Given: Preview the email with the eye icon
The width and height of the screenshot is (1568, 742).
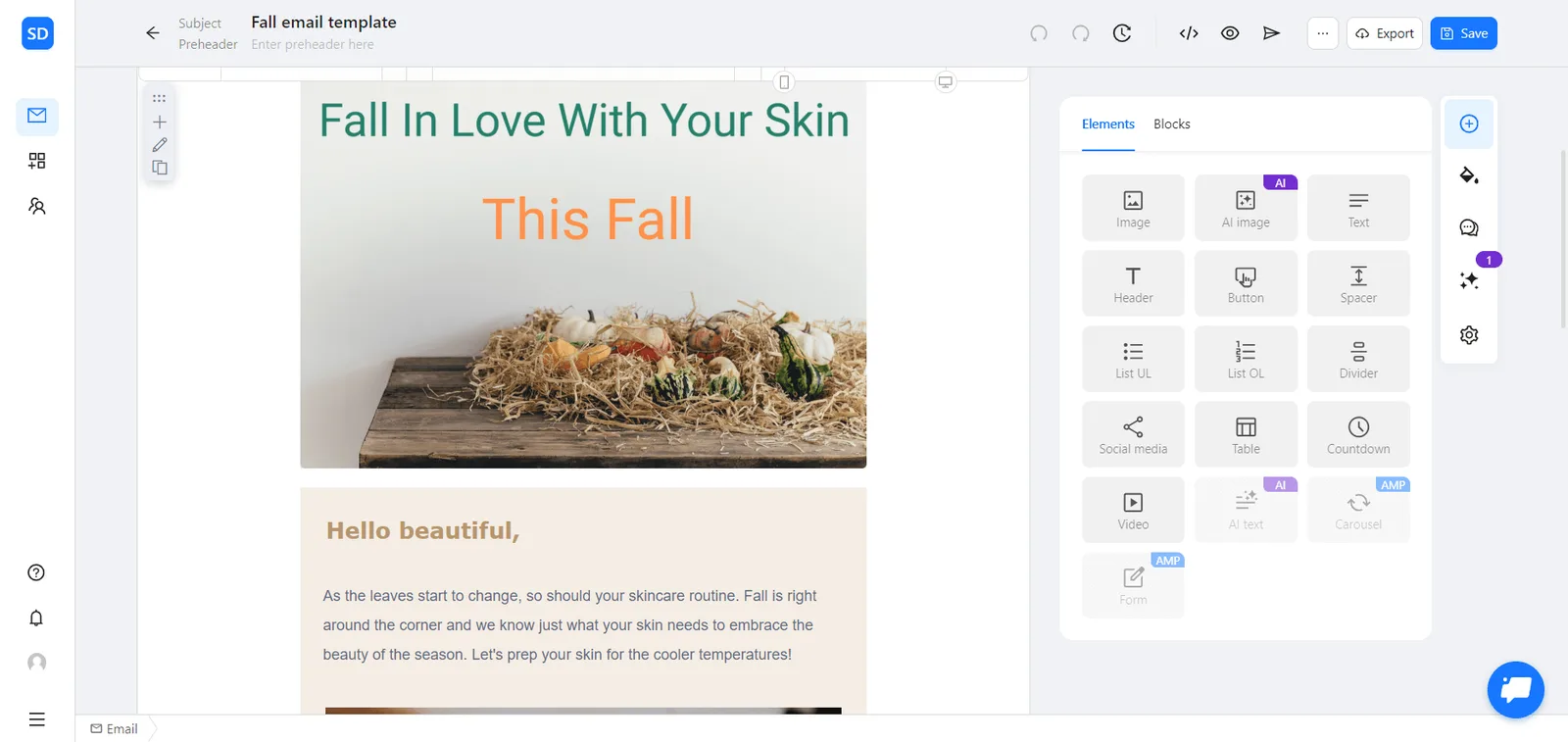Looking at the screenshot, I should click(x=1230, y=33).
